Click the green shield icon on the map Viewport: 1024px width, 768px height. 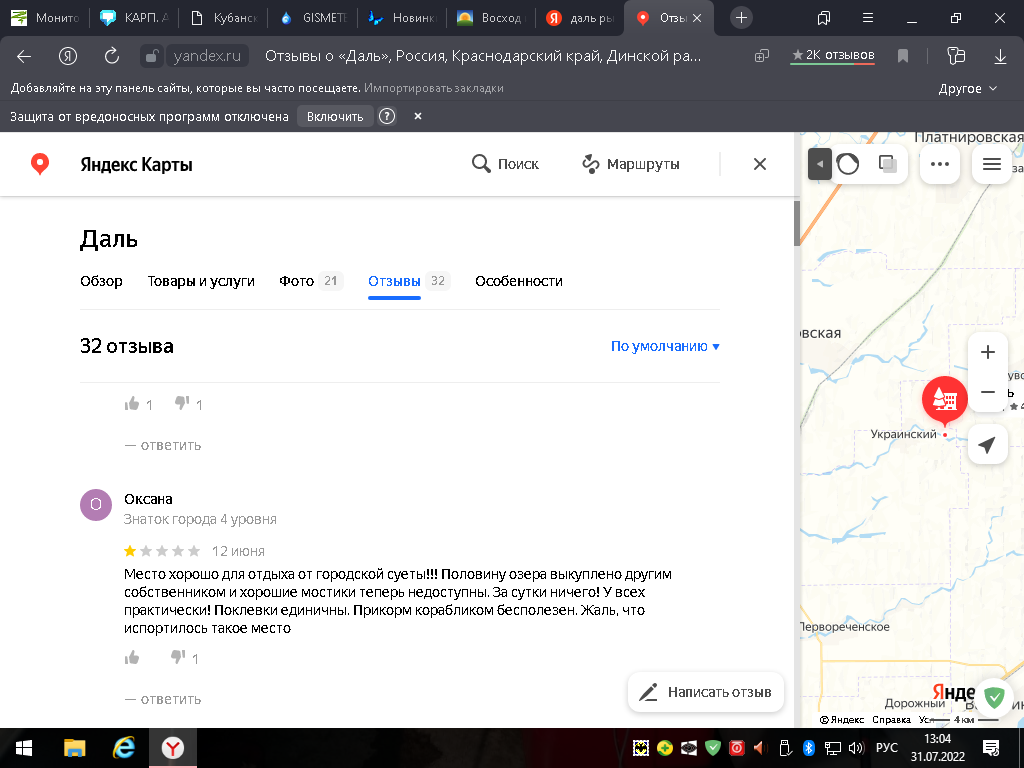995,698
